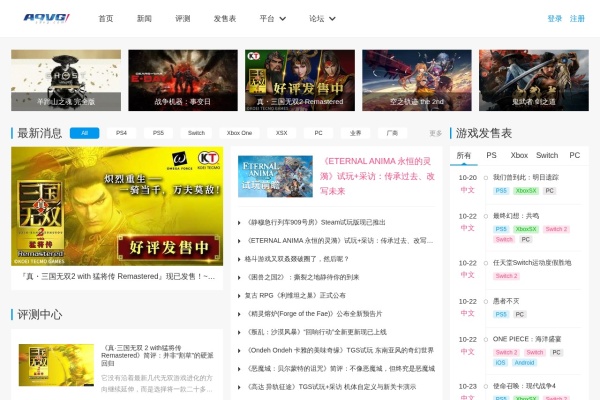Screen dimensions: 600x400
Task: Select the PC news filter
Action: (x=318, y=133)
